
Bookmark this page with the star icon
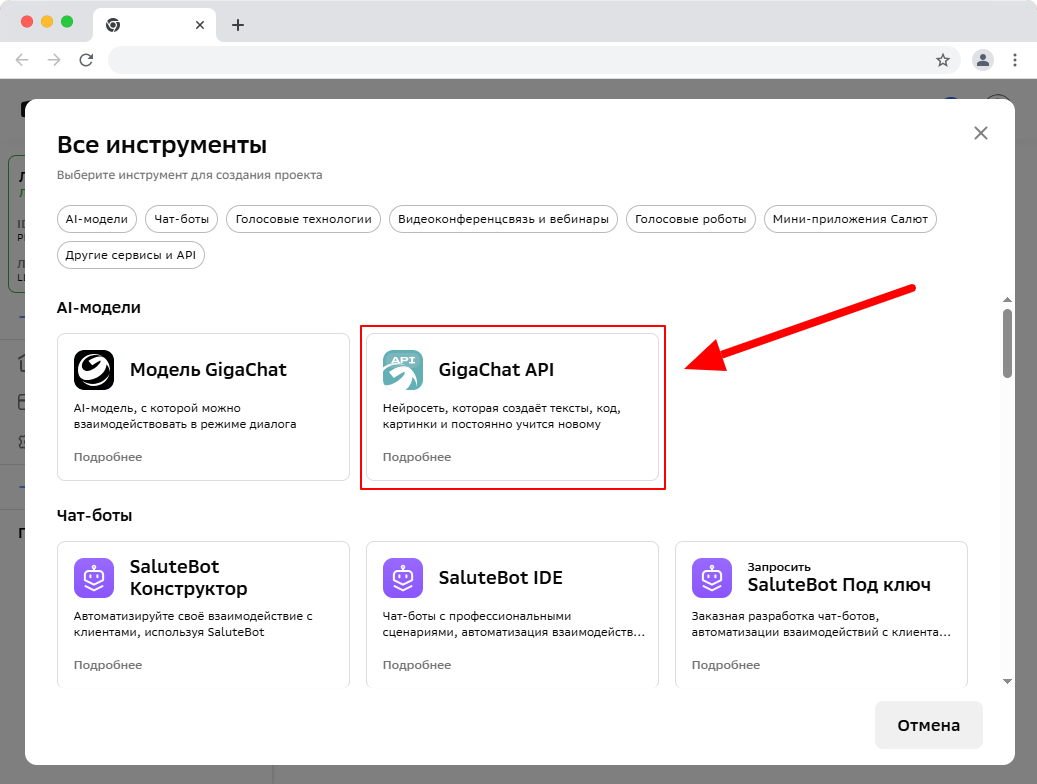(943, 60)
